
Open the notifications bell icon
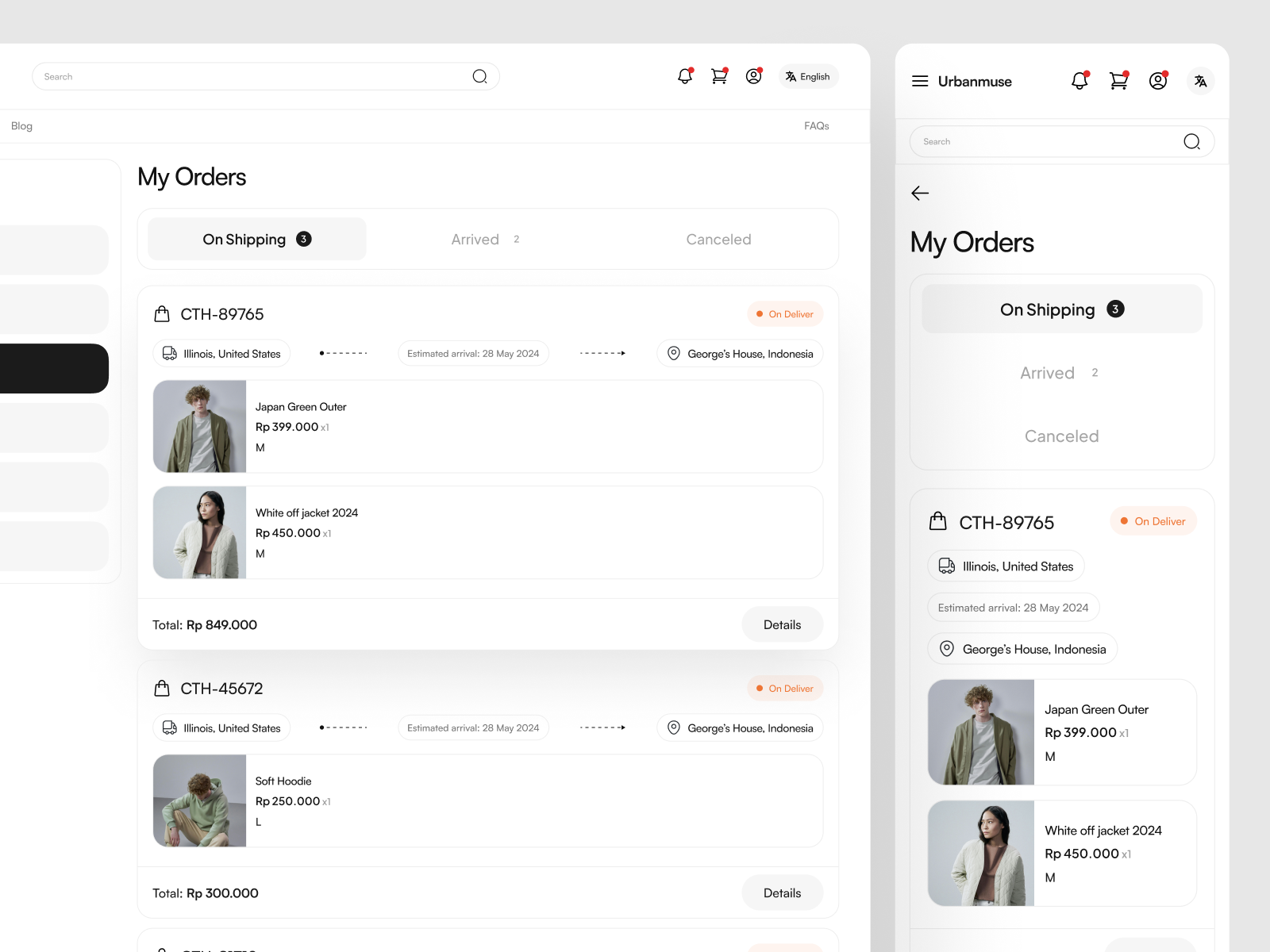point(684,76)
